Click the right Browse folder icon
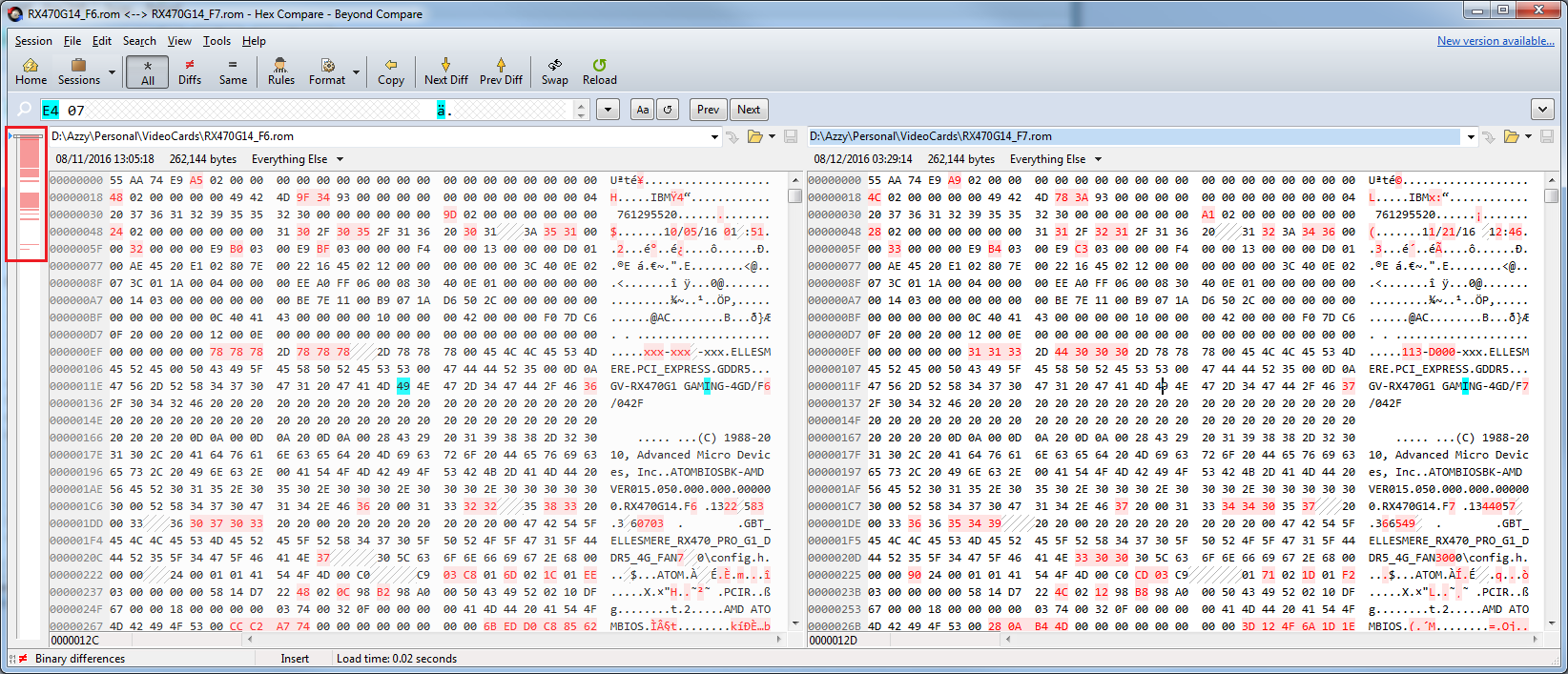This screenshot has width=1568, height=674. [x=1512, y=136]
